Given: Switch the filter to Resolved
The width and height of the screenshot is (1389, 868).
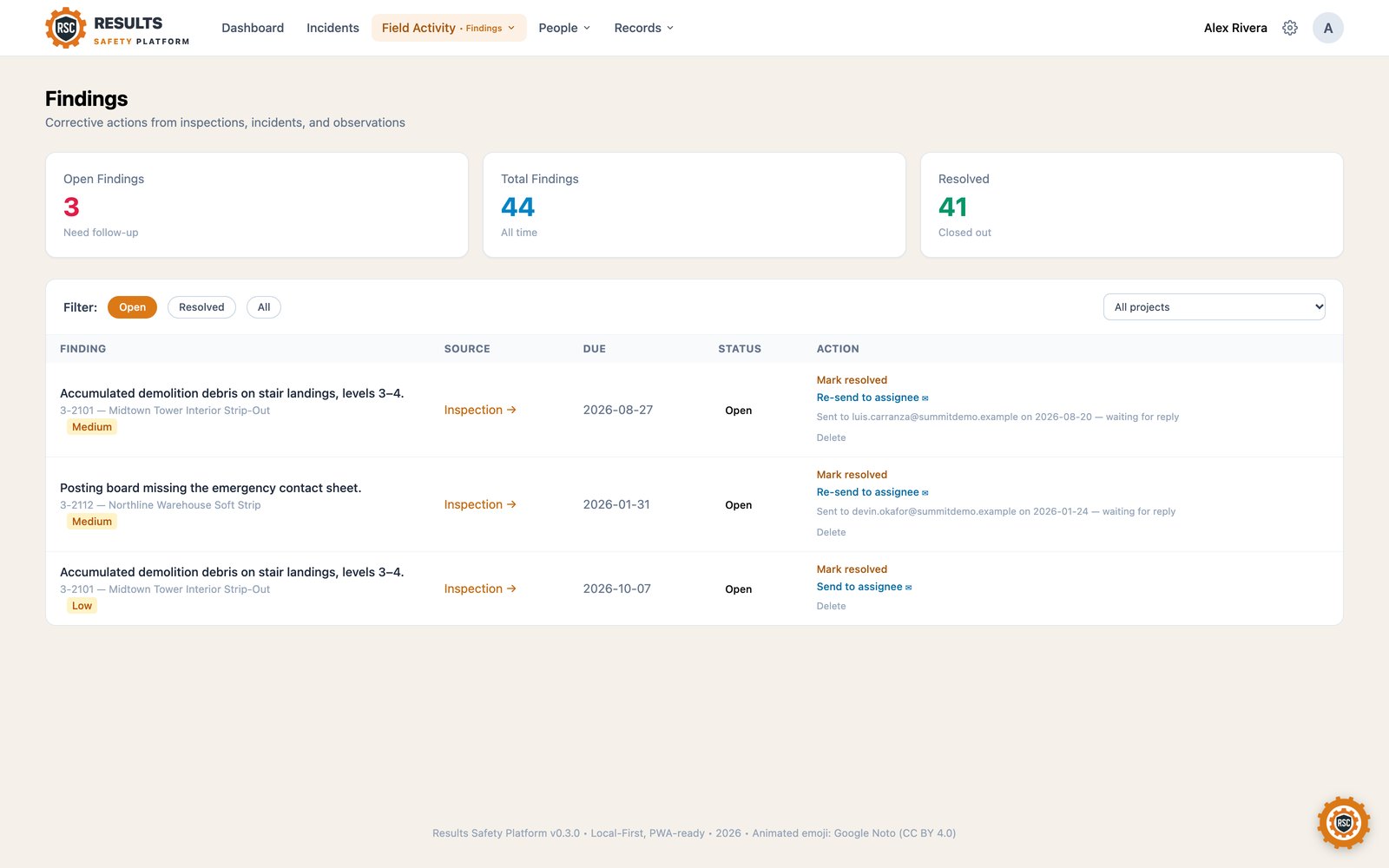Looking at the screenshot, I should (201, 307).
